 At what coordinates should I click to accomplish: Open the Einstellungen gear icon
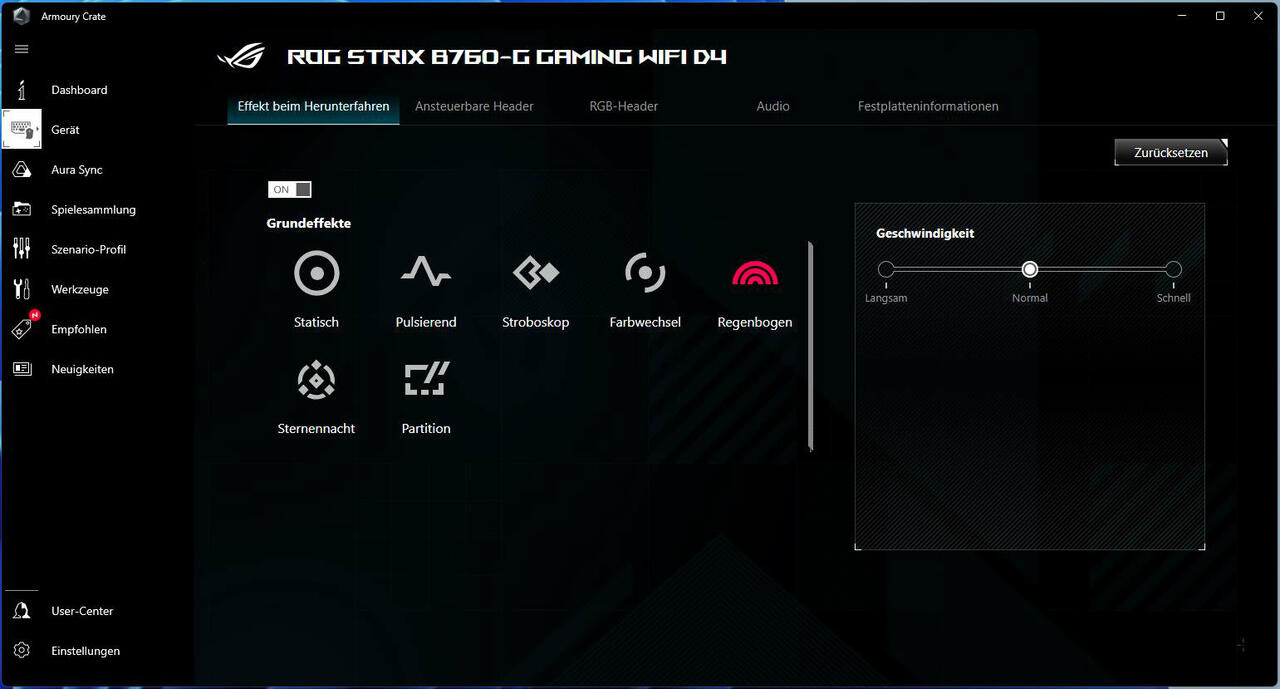21,651
